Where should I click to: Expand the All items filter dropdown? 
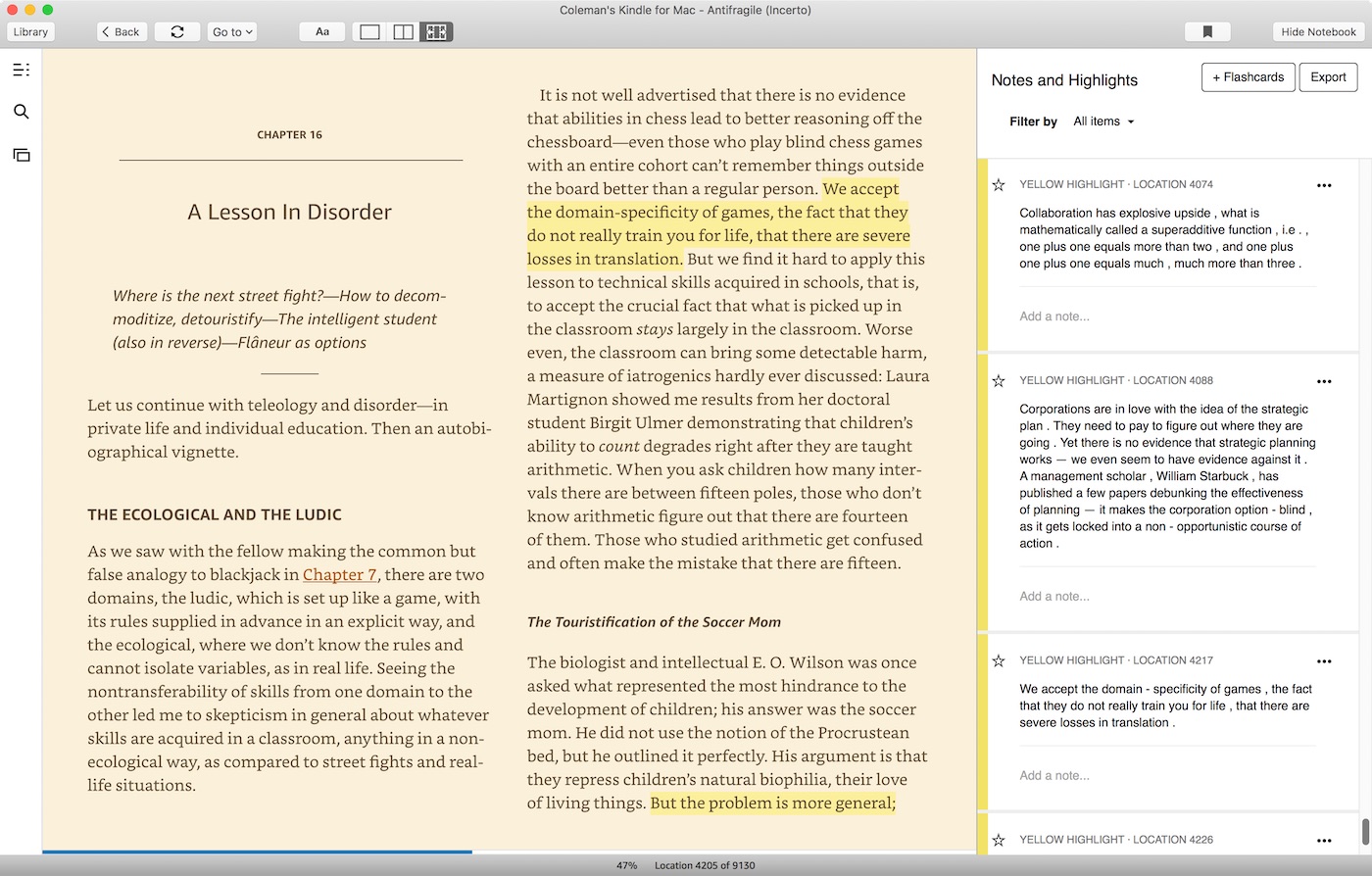[x=1103, y=122]
